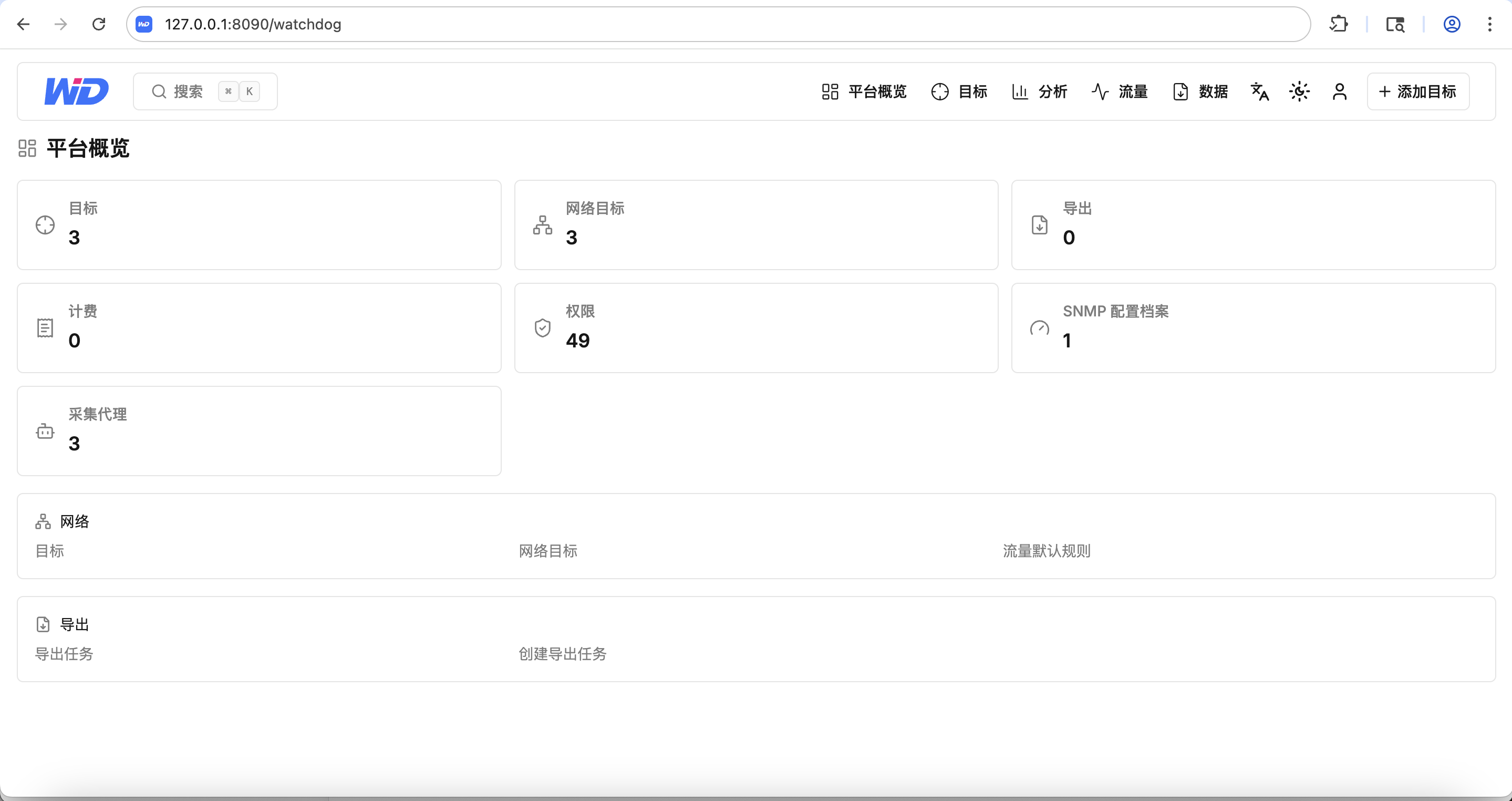Open the 采集代理 stat card
This screenshot has height=801, width=1512.
click(259, 431)
